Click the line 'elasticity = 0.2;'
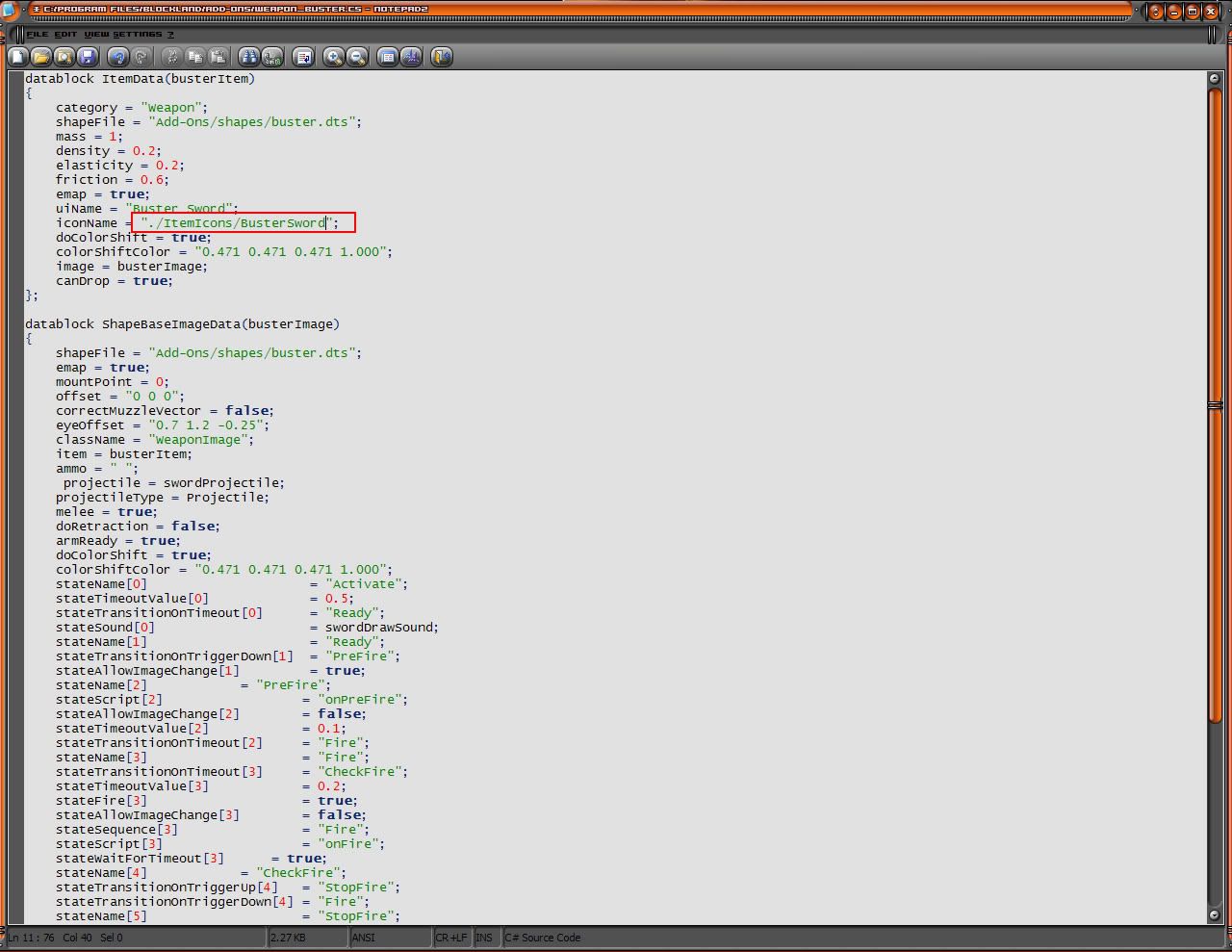The image size is (1232, 952). pyautogui.click(x=120, y=166)
